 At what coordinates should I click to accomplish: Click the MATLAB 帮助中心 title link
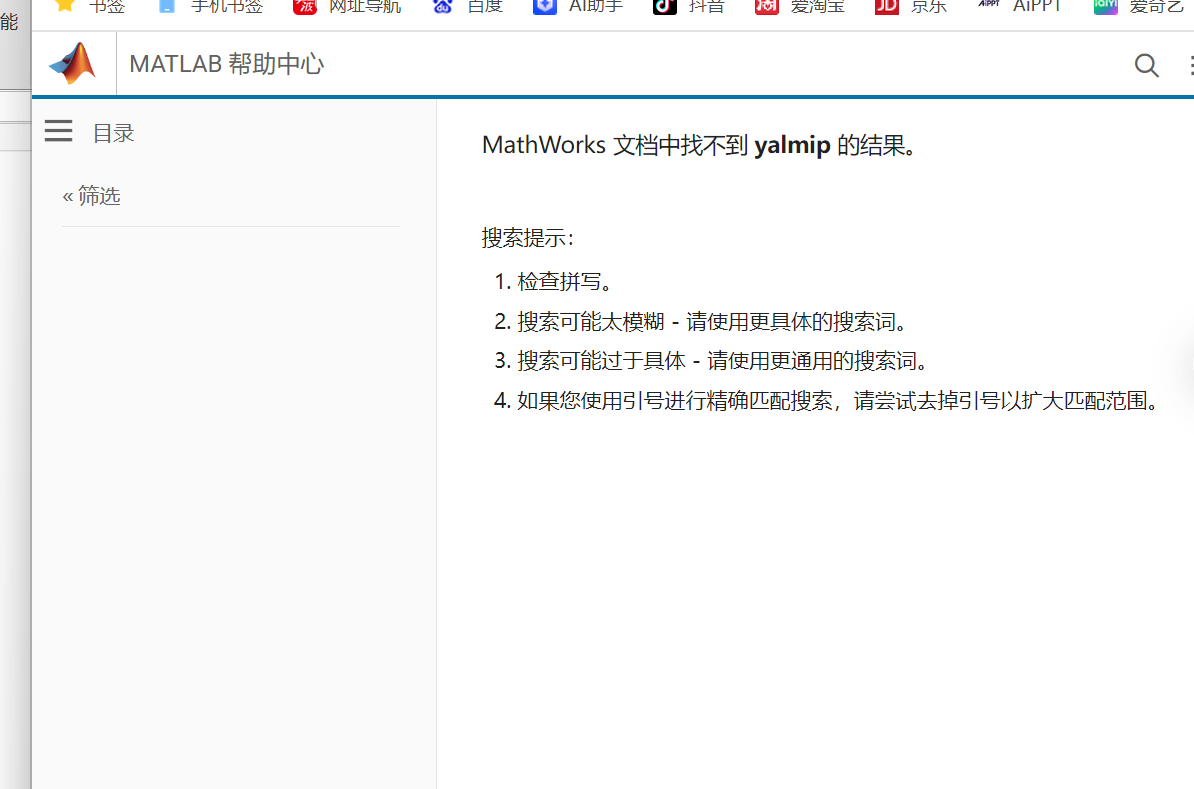coord(227,65)
